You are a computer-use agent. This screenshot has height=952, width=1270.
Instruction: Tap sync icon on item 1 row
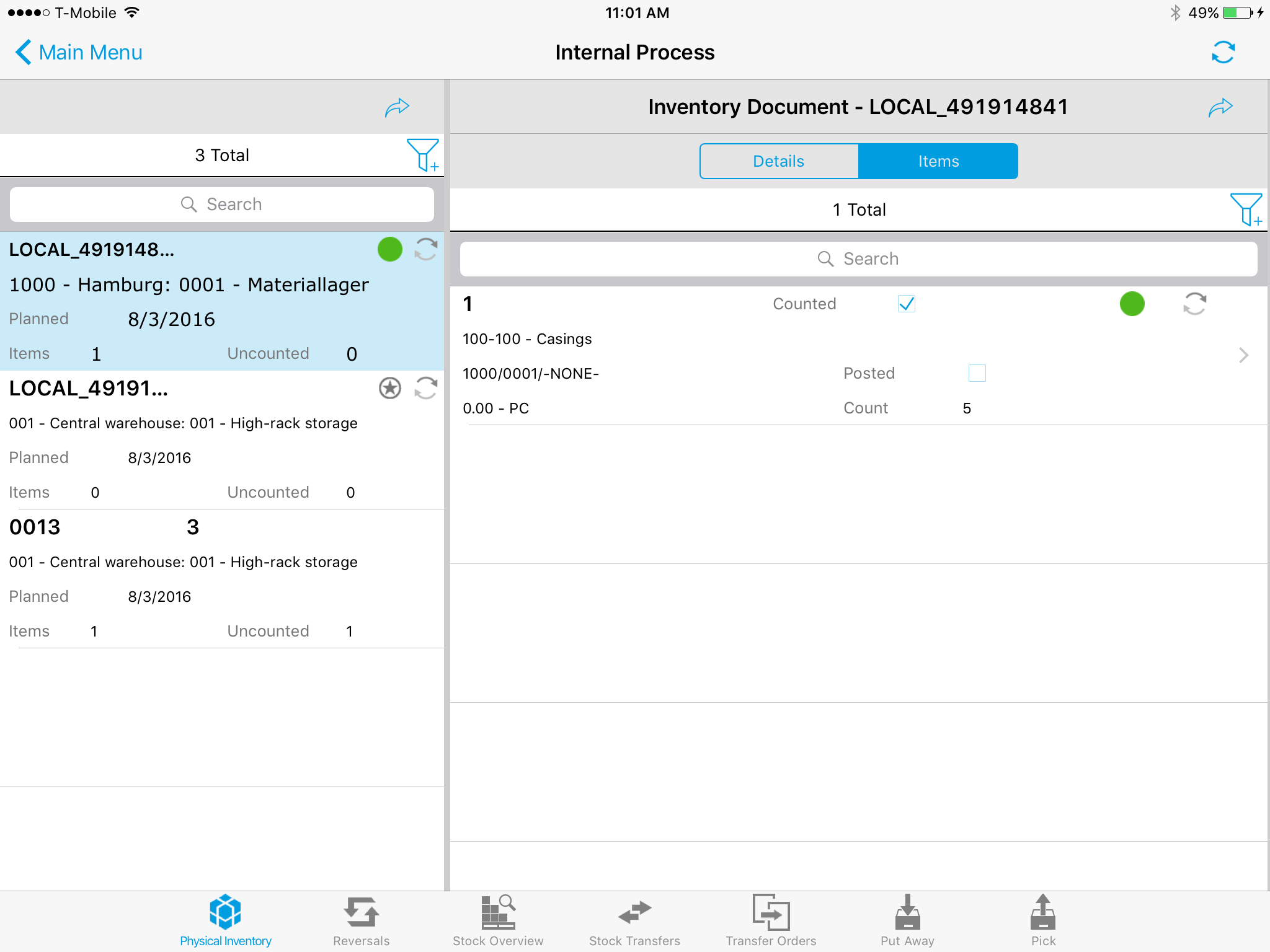coord(1194,304)
